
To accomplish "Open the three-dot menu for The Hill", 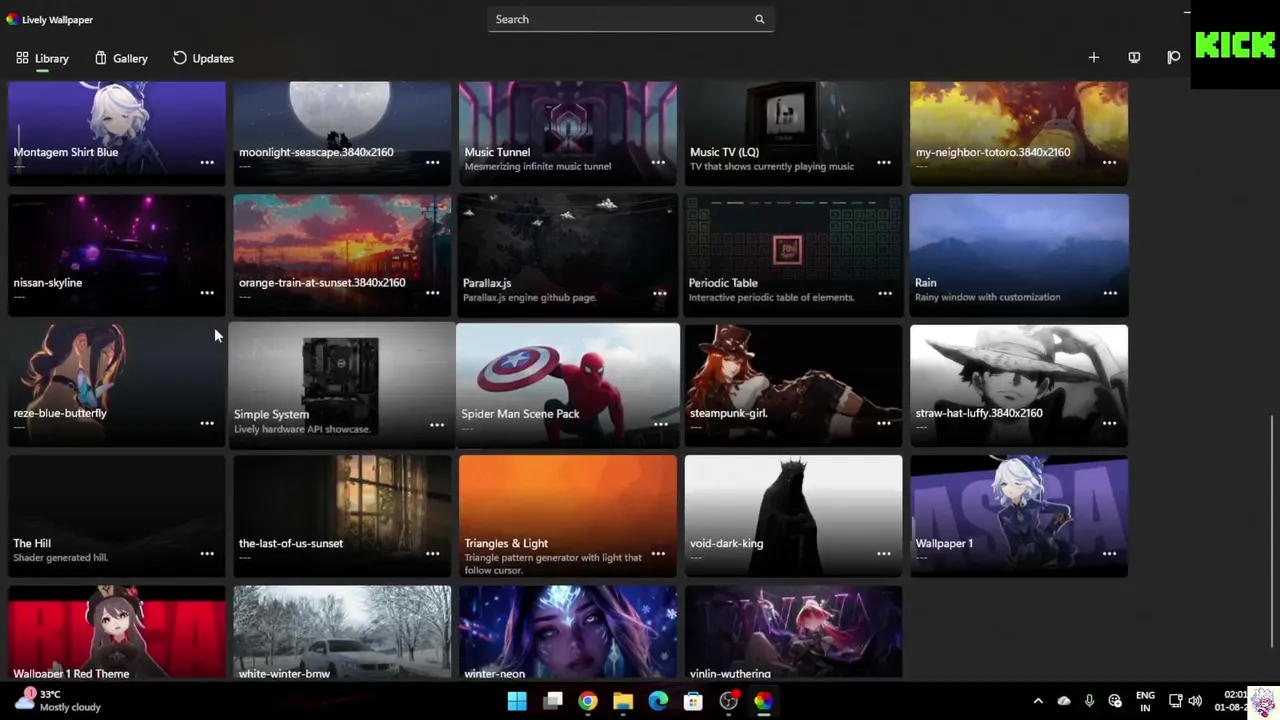I will click(x=207, y=553).
